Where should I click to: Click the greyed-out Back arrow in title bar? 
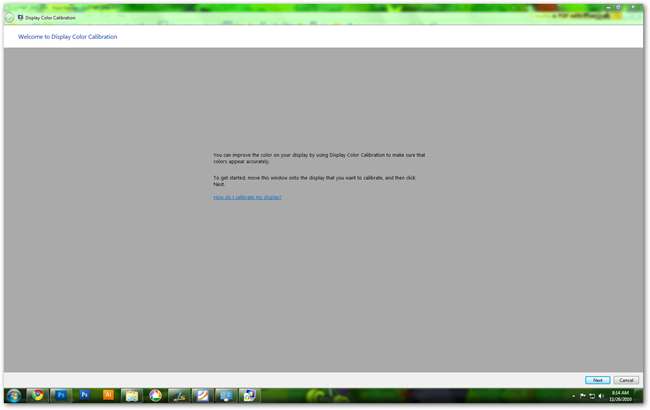coord(9,18)
